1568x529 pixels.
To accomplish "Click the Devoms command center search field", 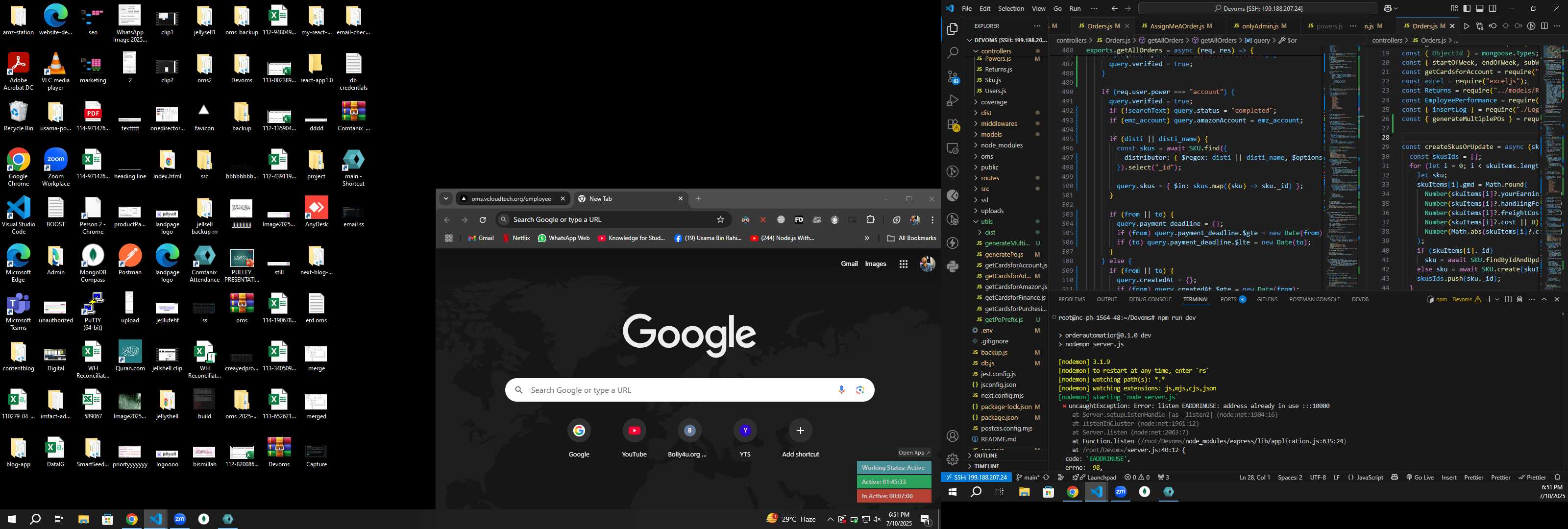I will (1258, 8).
